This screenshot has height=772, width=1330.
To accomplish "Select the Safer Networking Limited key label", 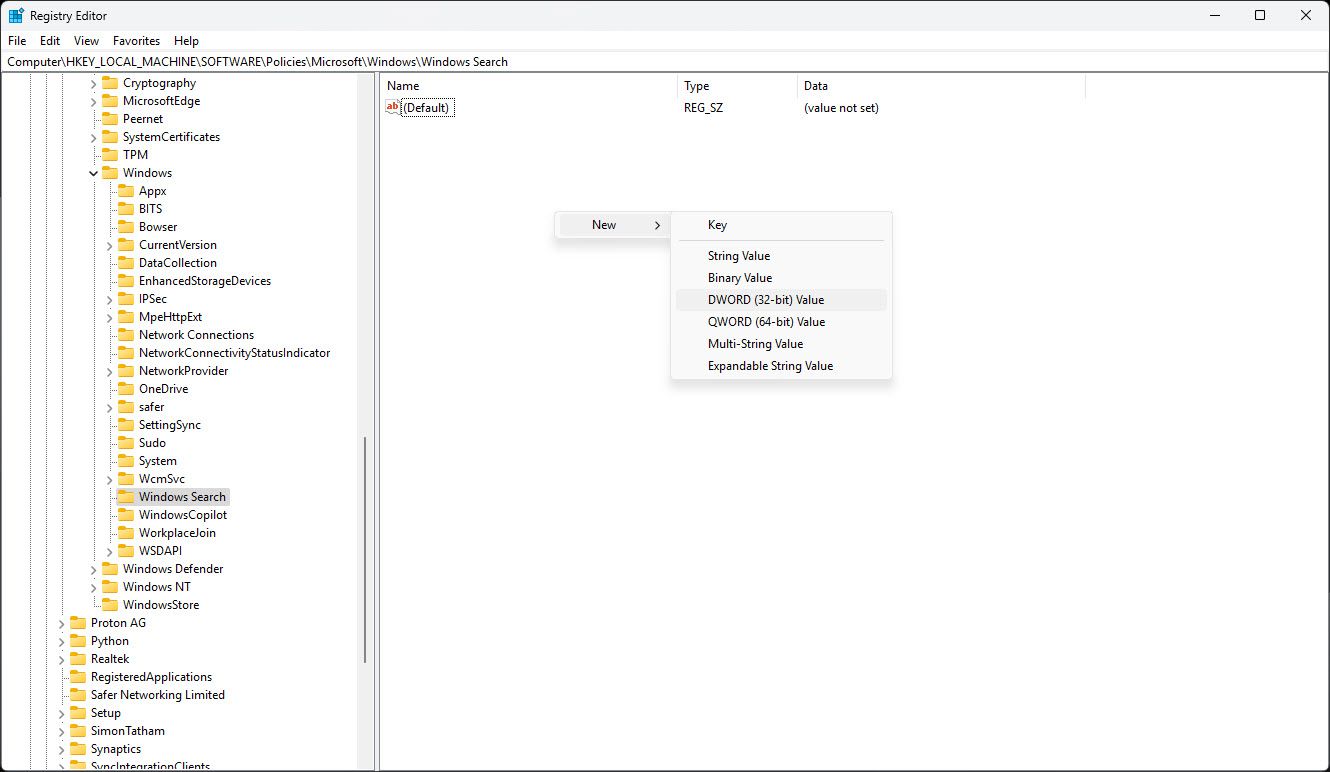I will (x=157, y=695).
